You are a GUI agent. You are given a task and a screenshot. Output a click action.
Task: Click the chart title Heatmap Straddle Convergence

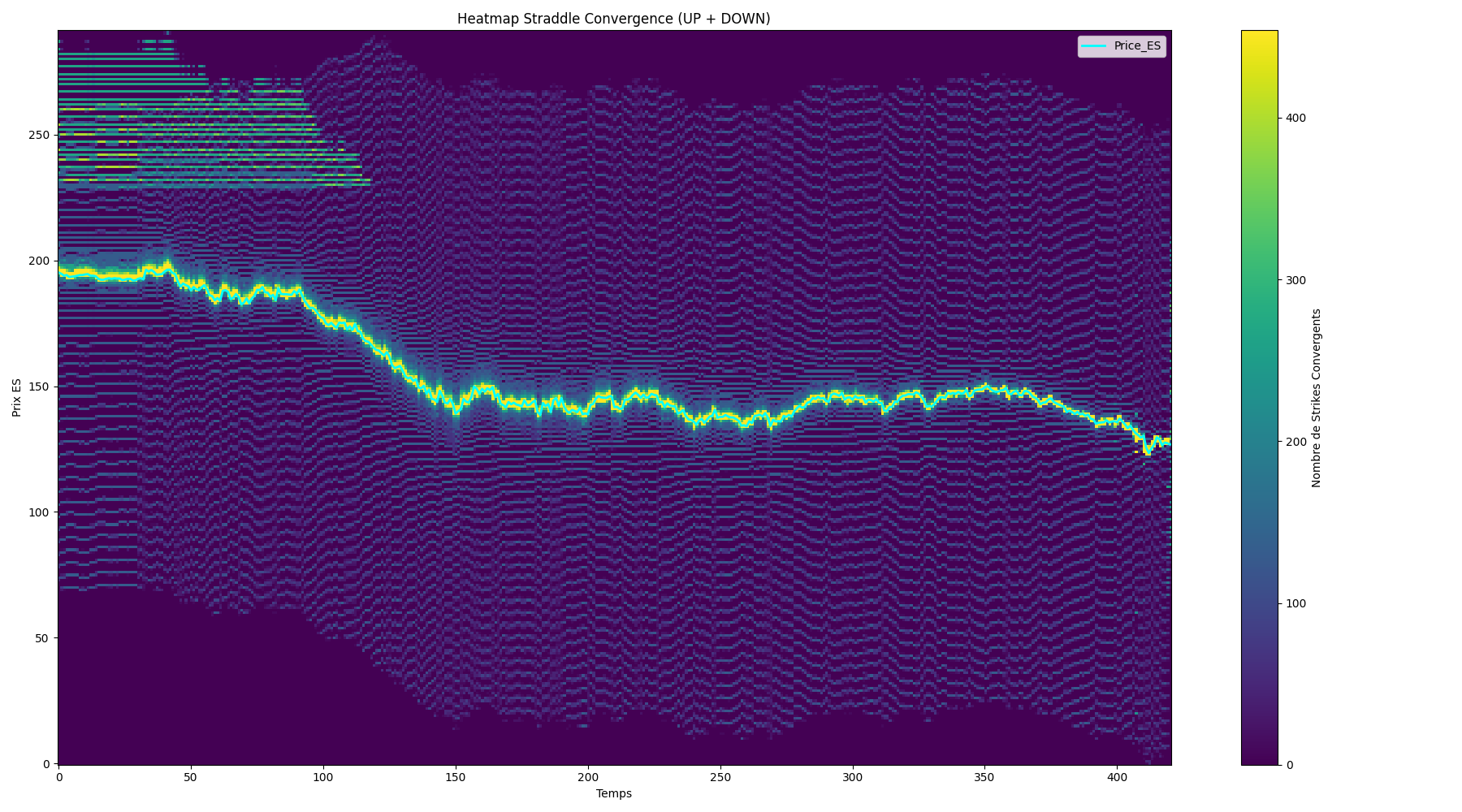[613, 19]
